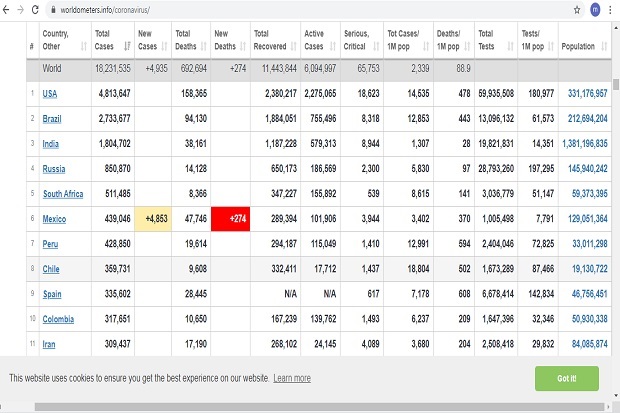Open the India country link

51,144
